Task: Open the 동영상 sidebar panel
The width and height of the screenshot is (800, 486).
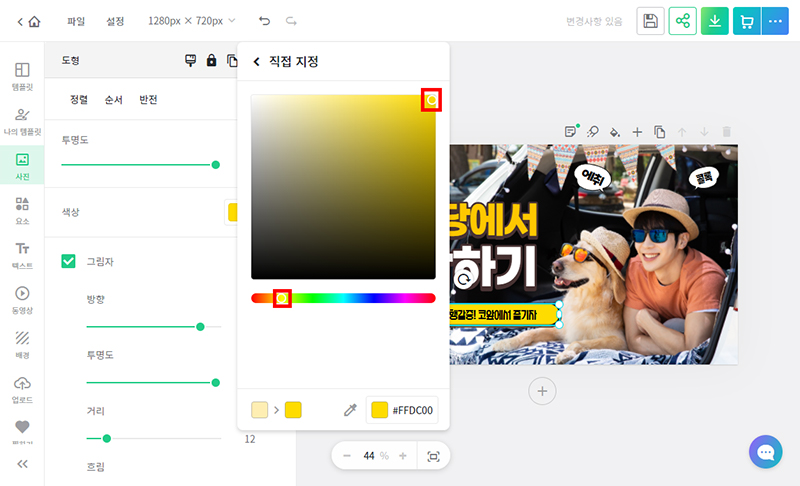Action: 22,300
